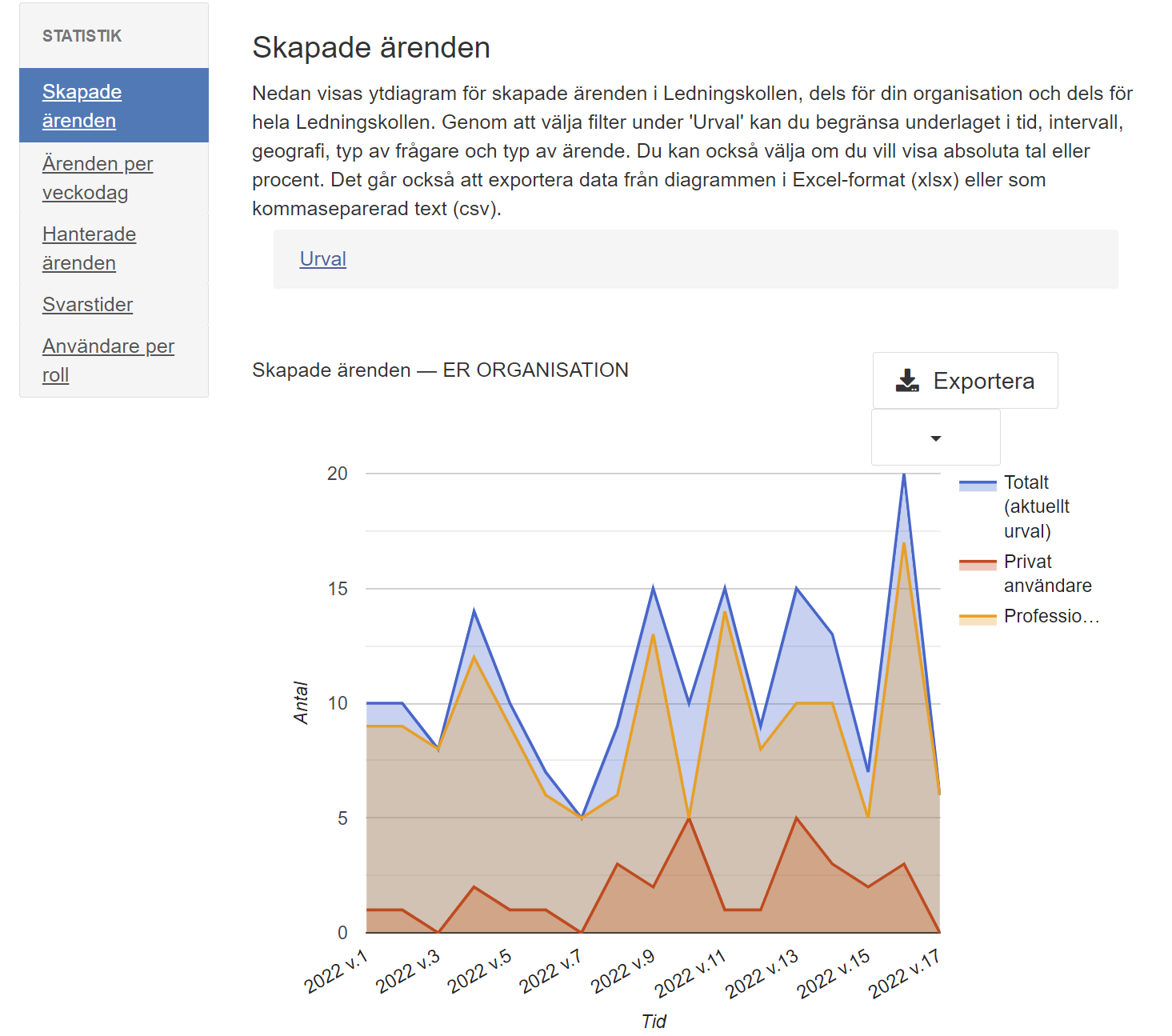Toggle the Privat användare legend label

point(1046,574)
